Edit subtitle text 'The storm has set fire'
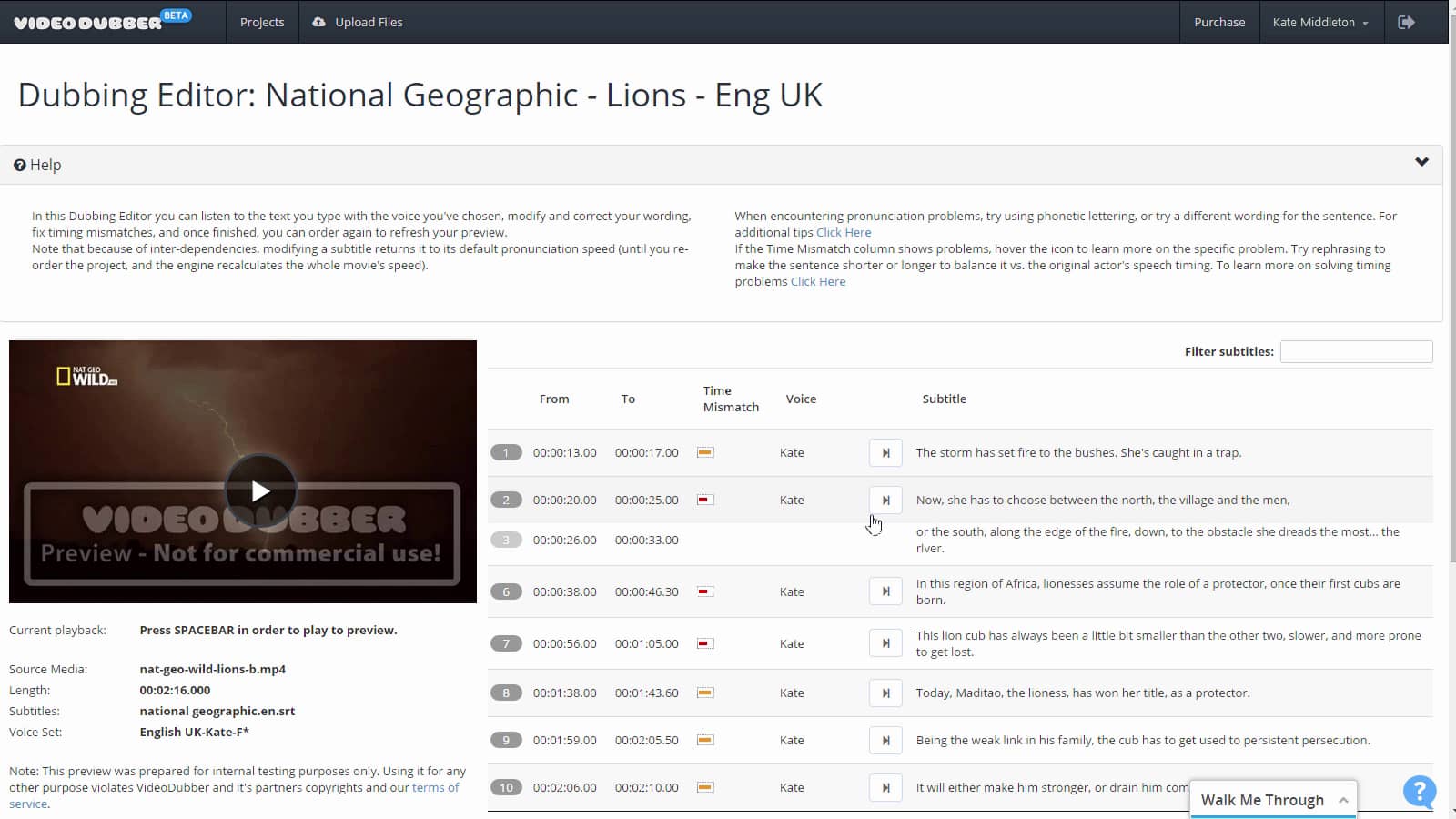Screen dimensions: 1456x819 (x=1078, y=452)
